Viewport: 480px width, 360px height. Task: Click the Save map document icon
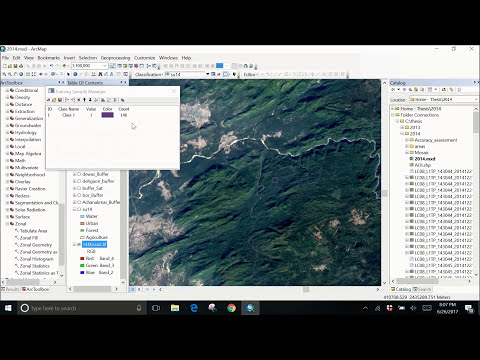pyautogui.click(x=15, y=66)
